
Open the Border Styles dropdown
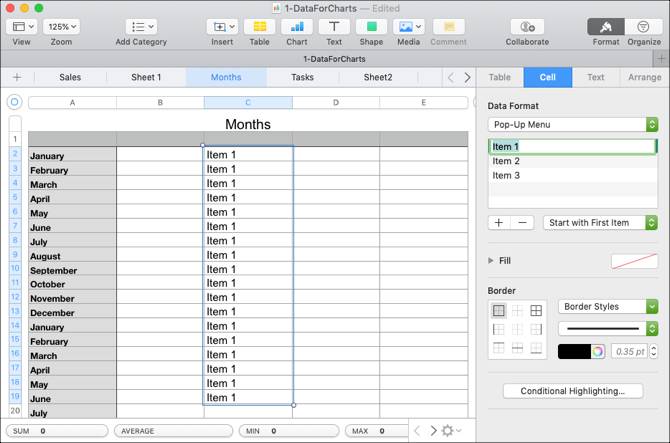coord(608,307)
